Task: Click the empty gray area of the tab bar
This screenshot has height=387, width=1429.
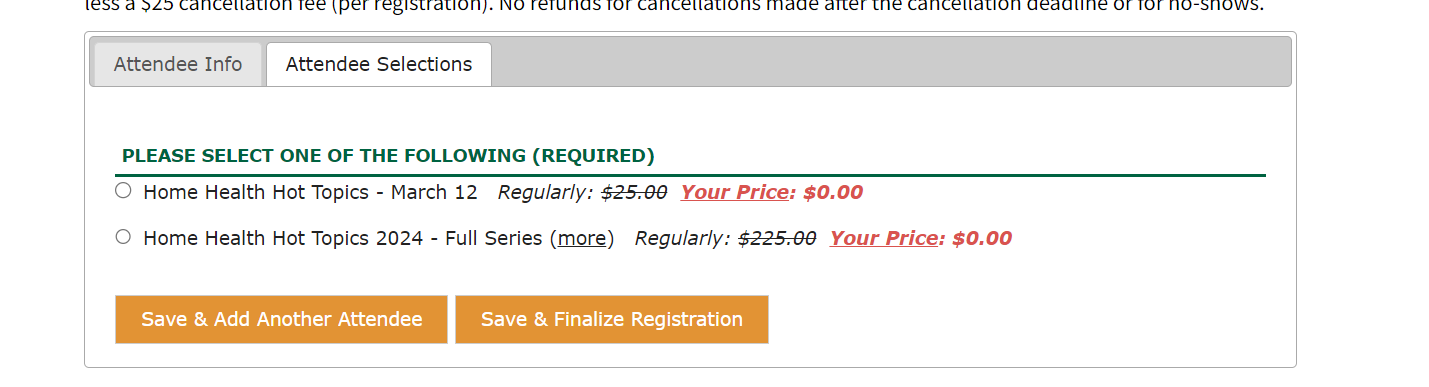Action: pyautogui.click(x=890, y=62)
